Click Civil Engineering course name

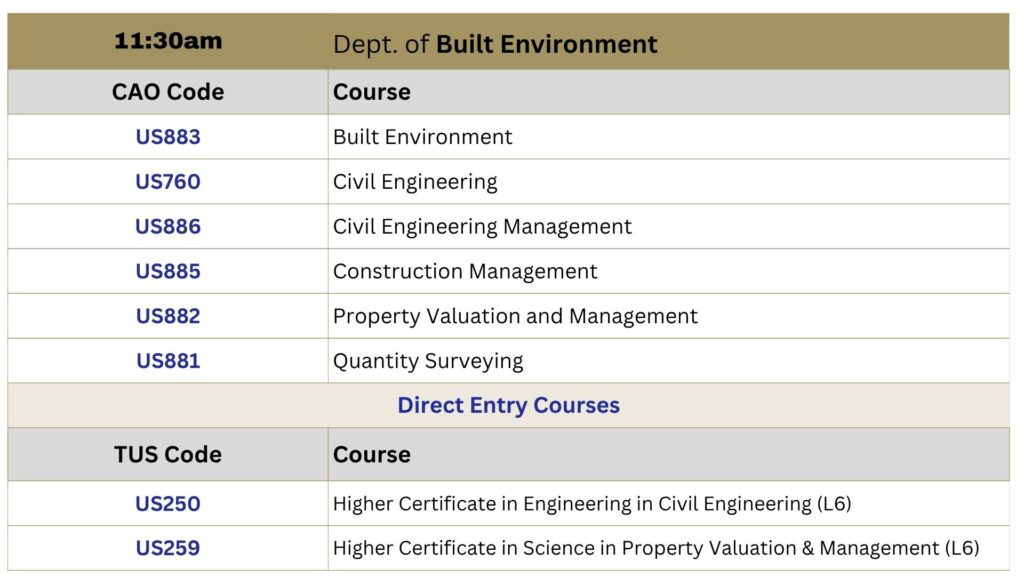(415, 182)
